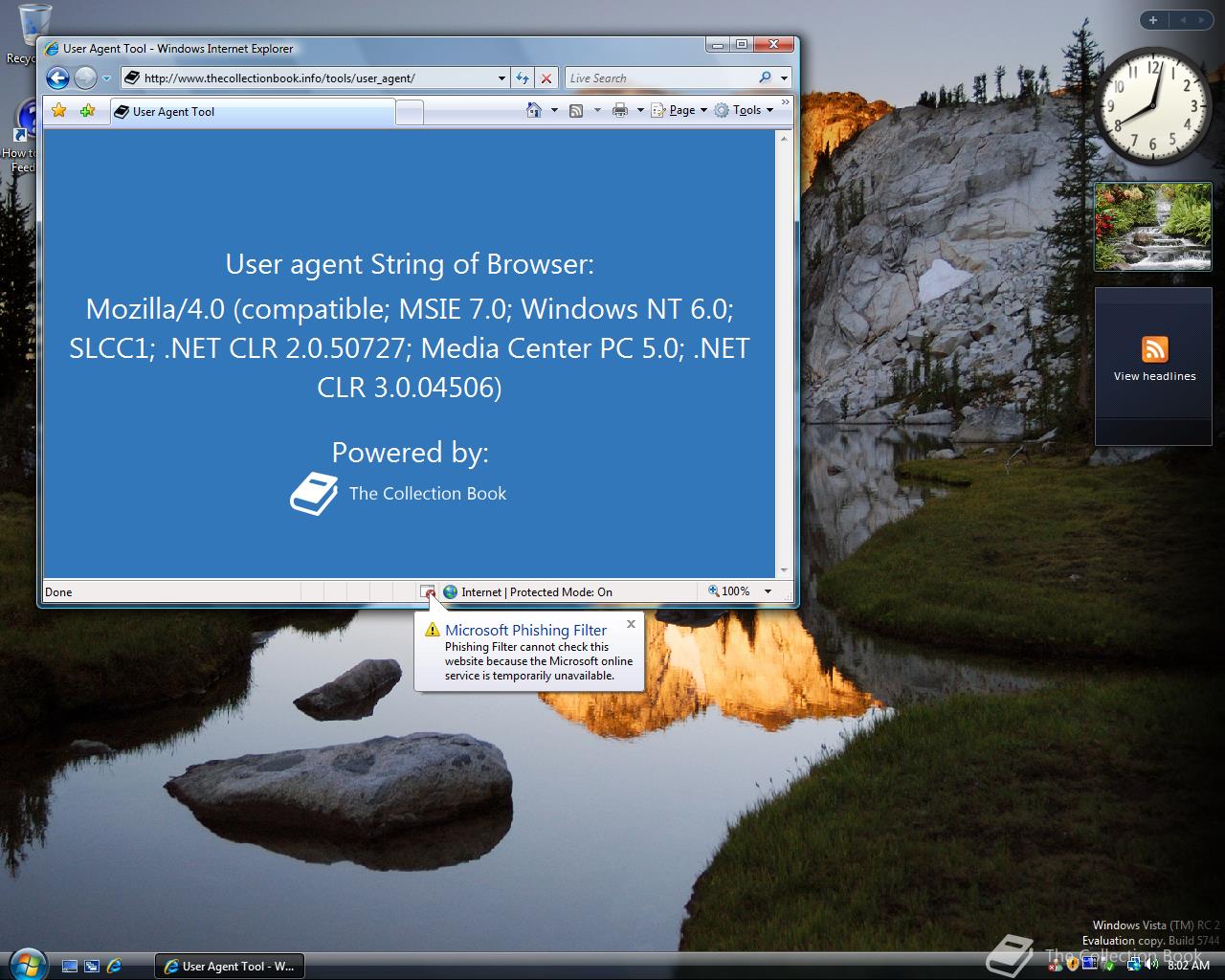Click the slideshow waterfall picture gadget
The image size is (1225, 980).
[1152, 226]
